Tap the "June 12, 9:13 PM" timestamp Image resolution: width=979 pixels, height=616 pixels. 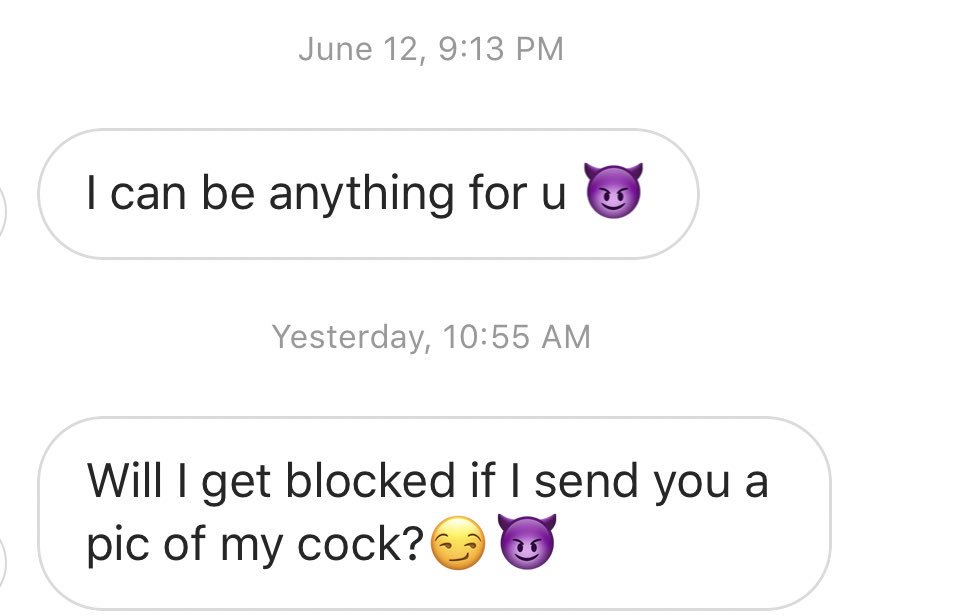click(x=431, y=49)
